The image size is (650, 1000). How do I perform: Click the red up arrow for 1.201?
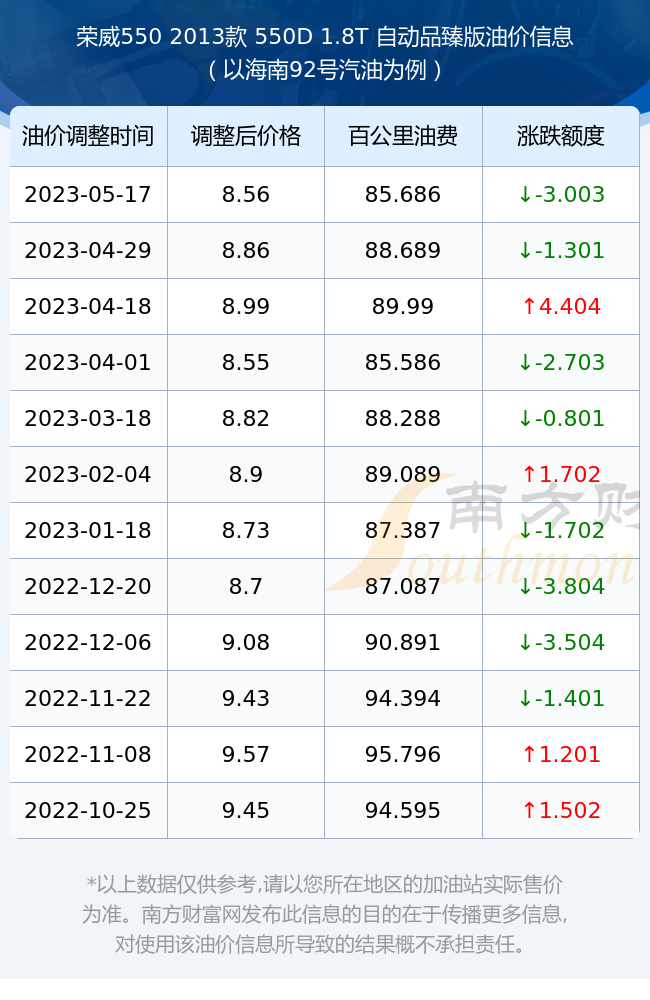click(529, 754)
